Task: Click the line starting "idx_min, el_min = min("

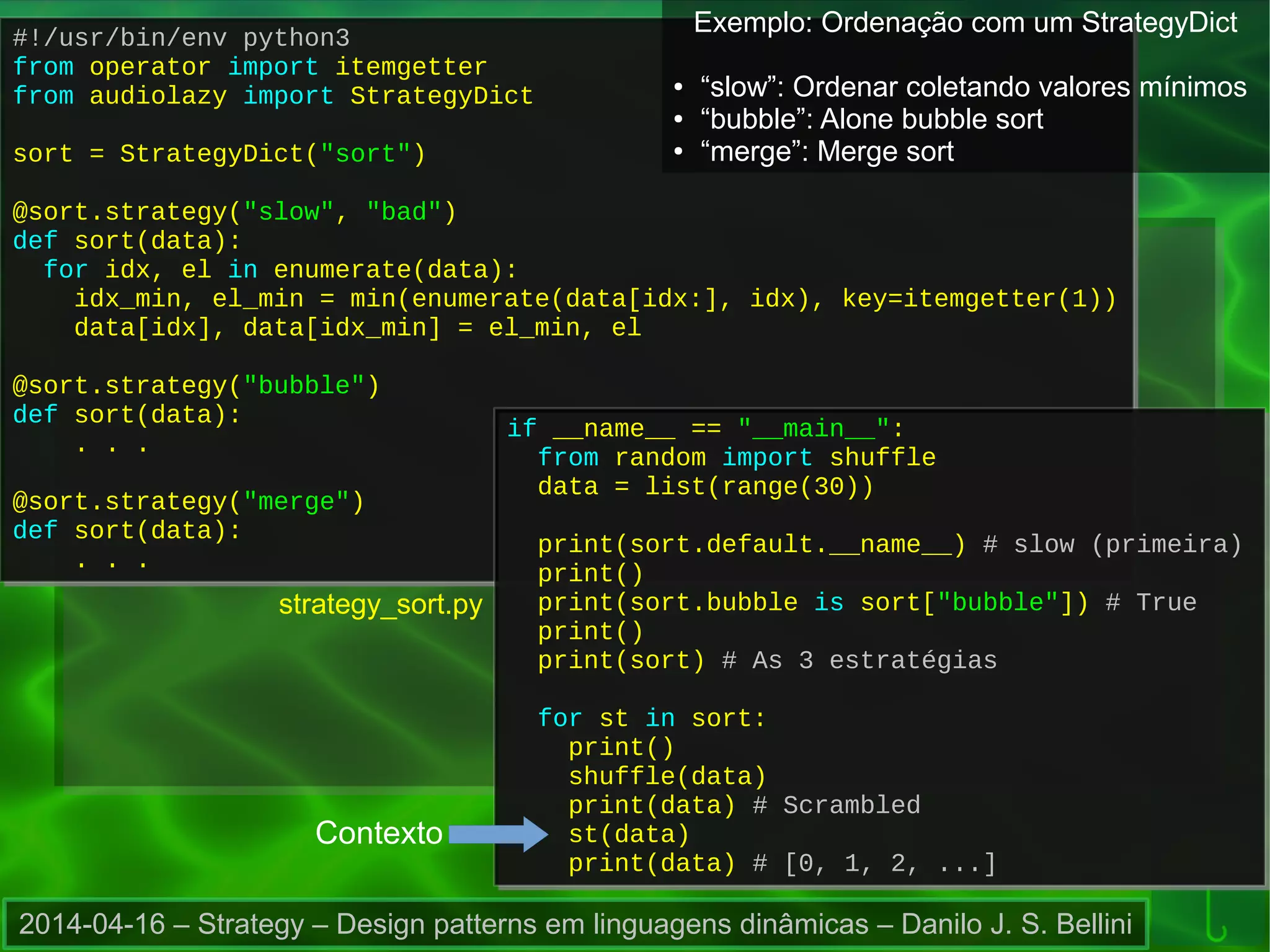Action: [x=595, y=299]
